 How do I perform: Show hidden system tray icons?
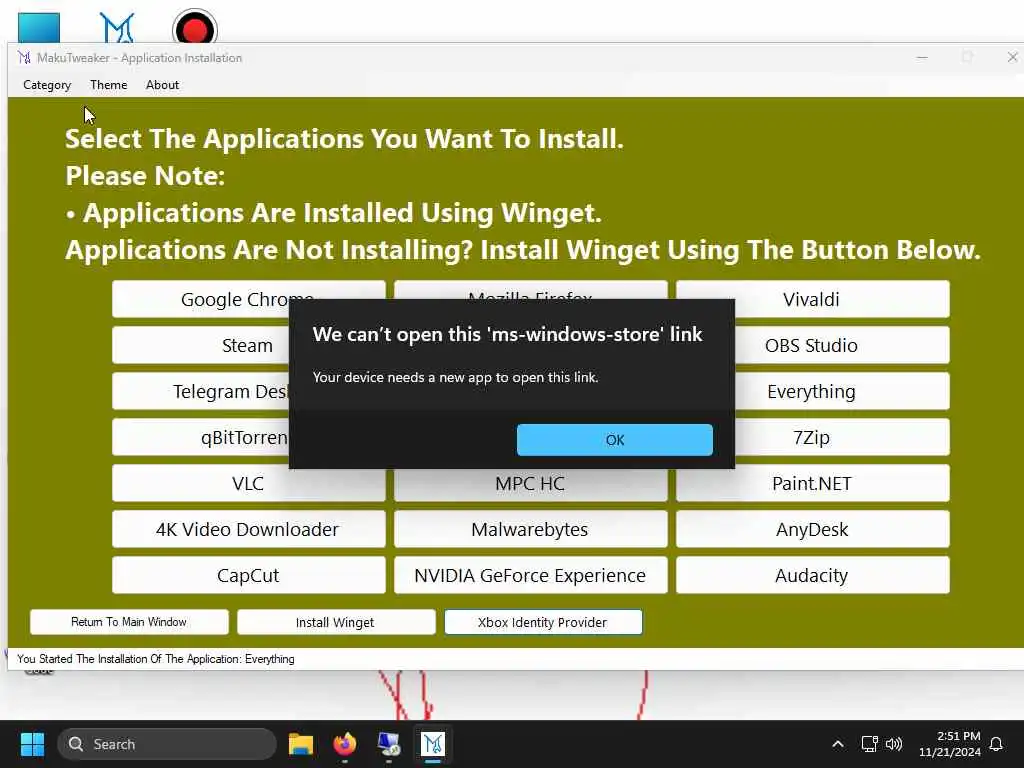point(838,744)
